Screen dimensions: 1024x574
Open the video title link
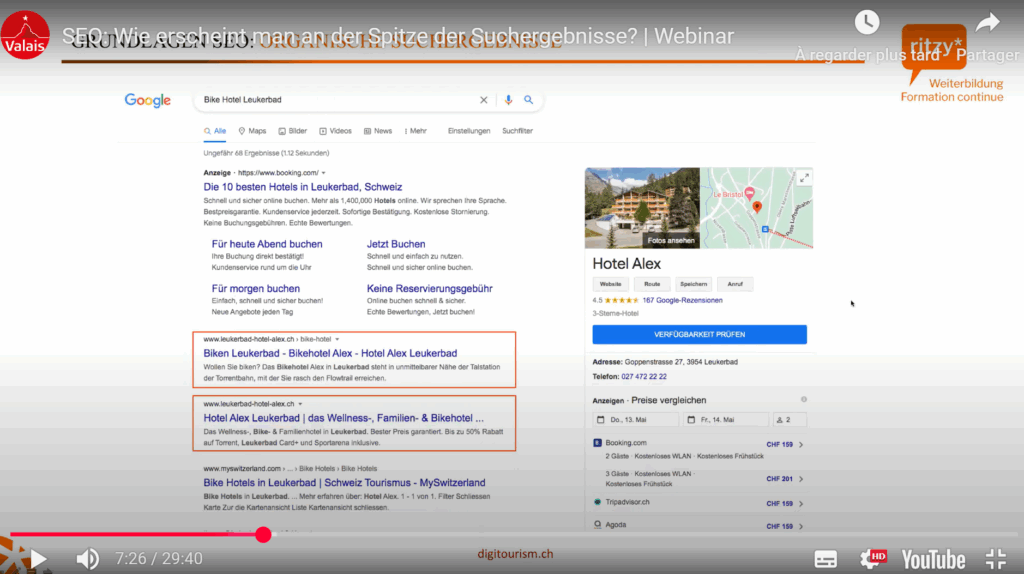[398, 36]
